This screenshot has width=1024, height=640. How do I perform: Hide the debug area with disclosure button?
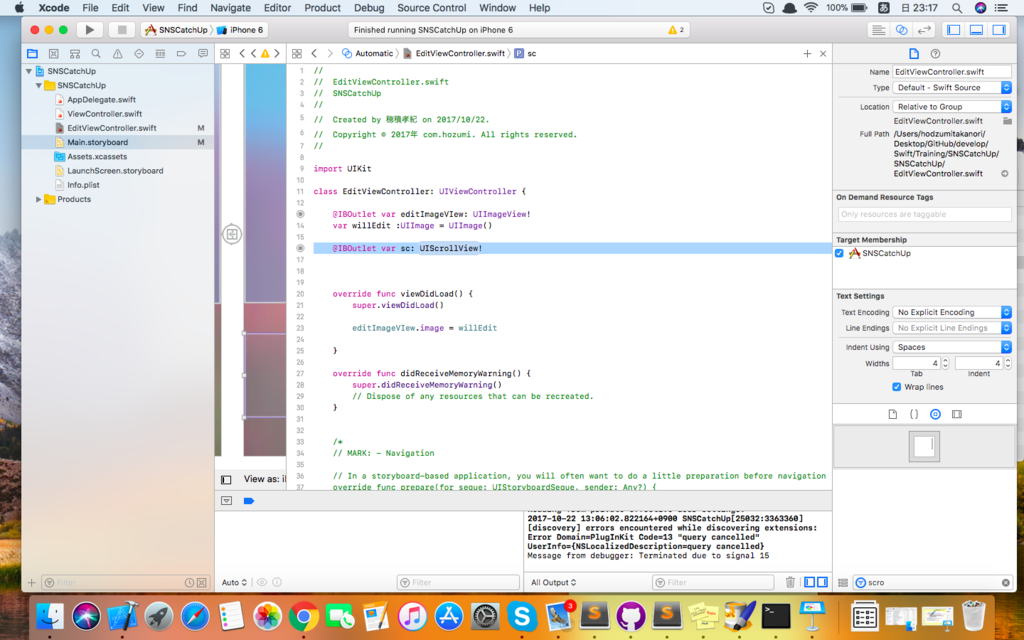[x=227, y=501]
